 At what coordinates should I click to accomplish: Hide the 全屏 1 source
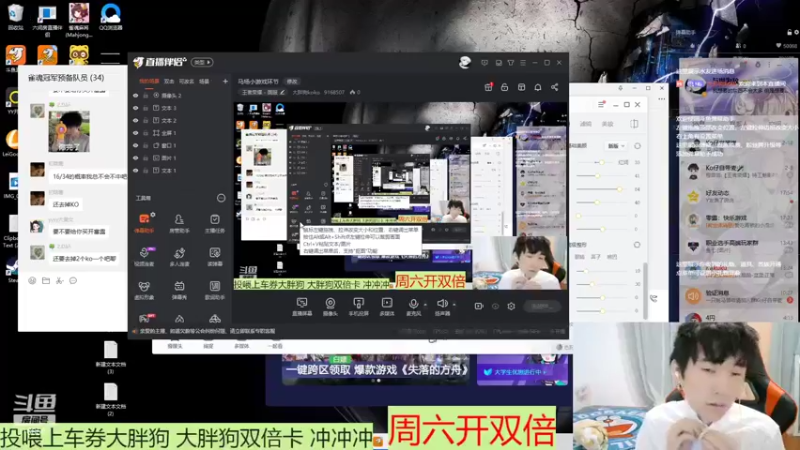click(x=136, y=133)
